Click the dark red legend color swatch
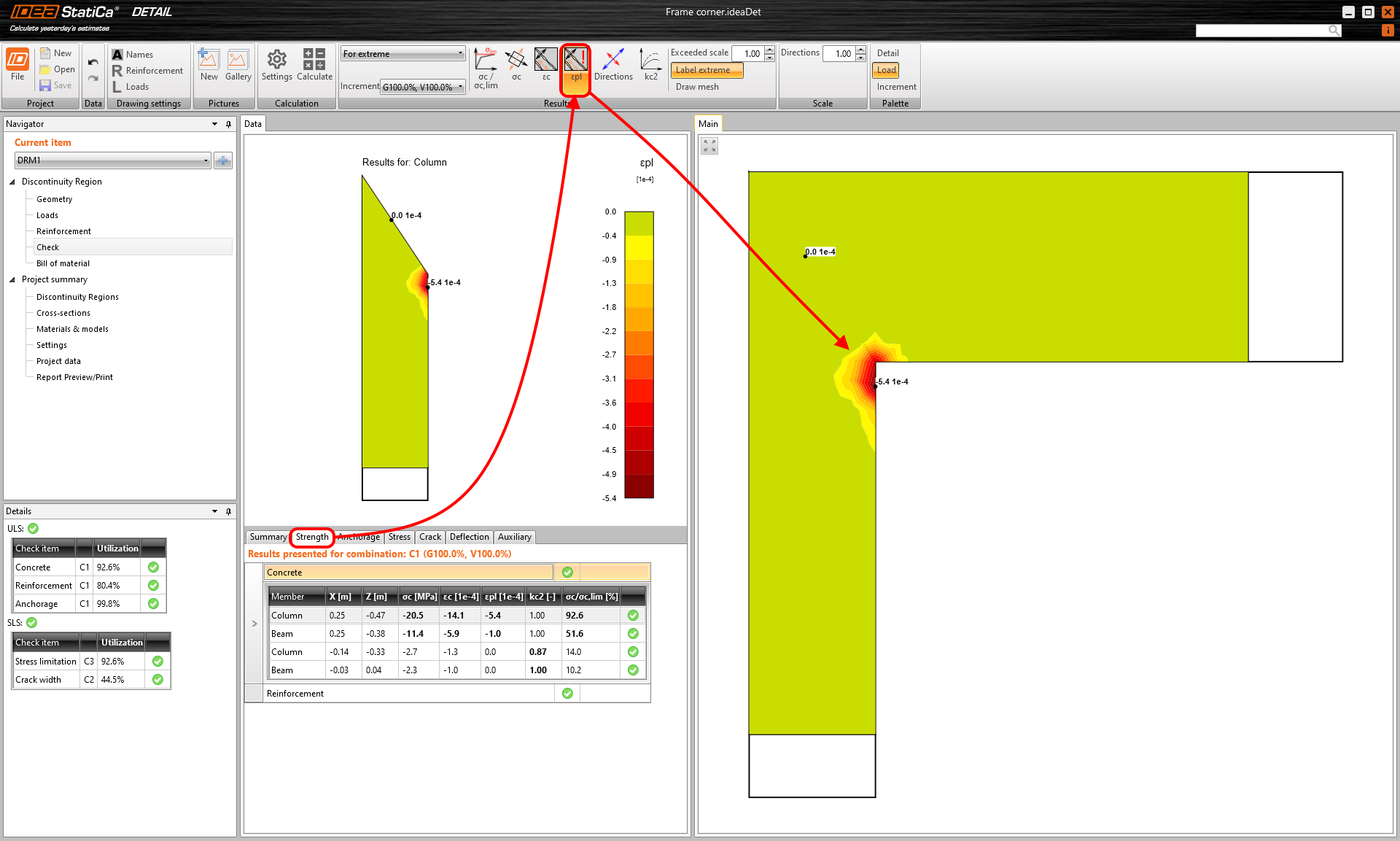1400x841 pixels. coord(639,486)
